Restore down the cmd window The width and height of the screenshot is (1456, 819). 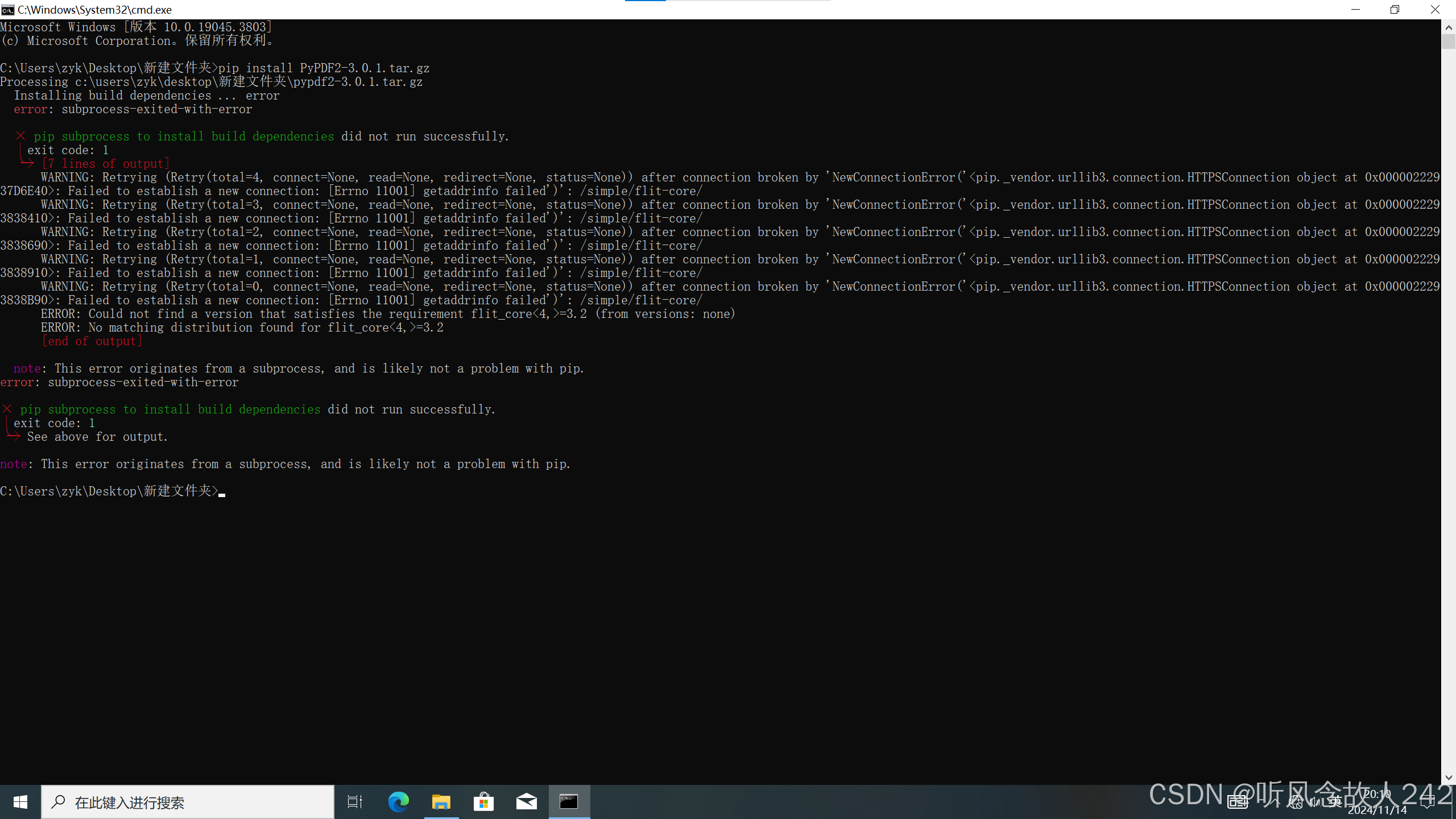(x=1395, y=10)
